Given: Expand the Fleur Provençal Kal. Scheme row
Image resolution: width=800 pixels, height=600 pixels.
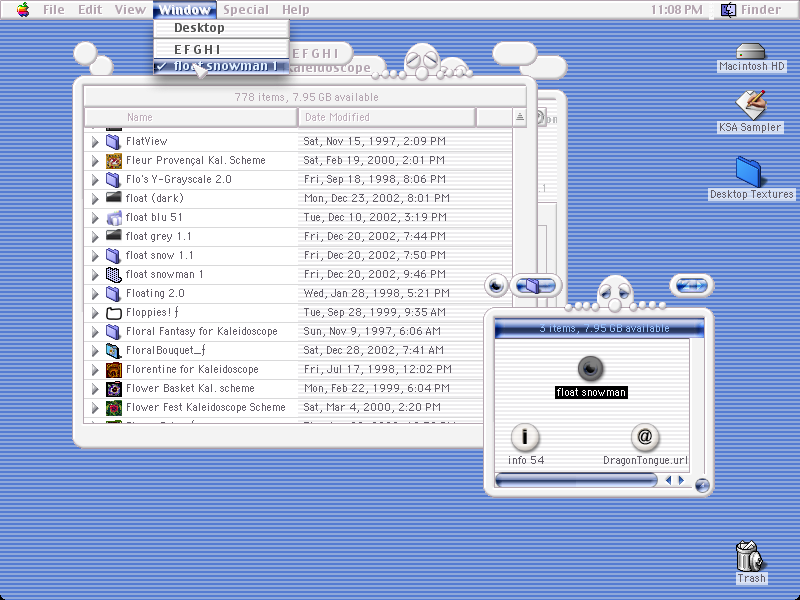Looking at the screenshot, I should tap(95, 161).
